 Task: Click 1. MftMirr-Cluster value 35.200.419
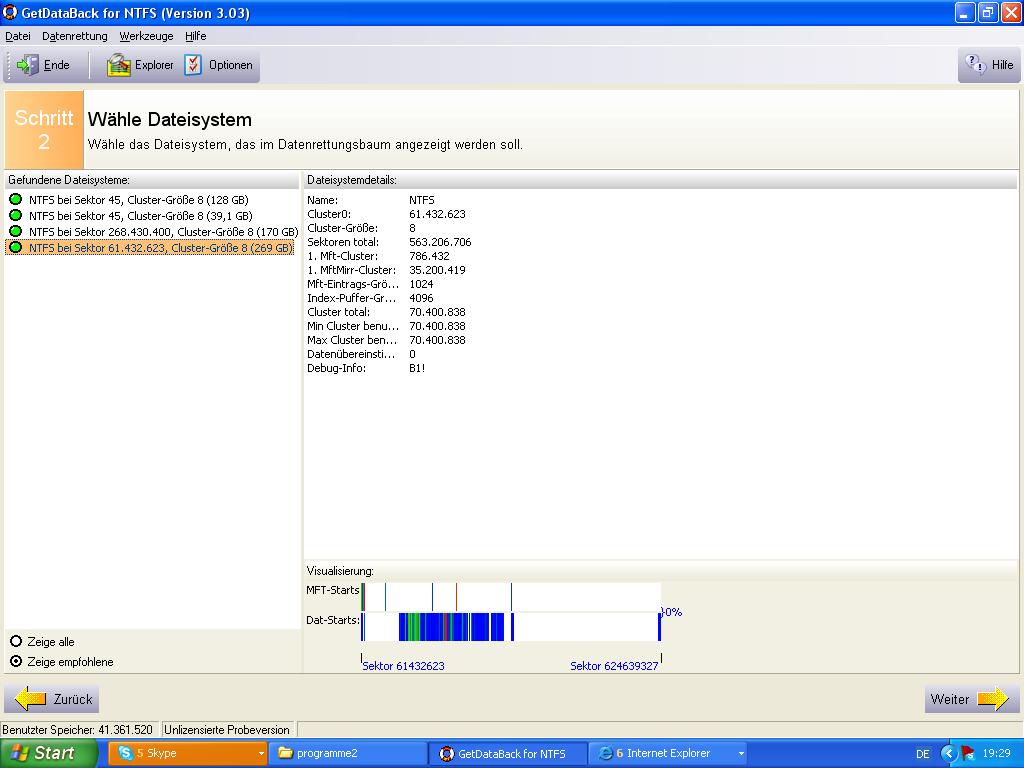[437, 270]
